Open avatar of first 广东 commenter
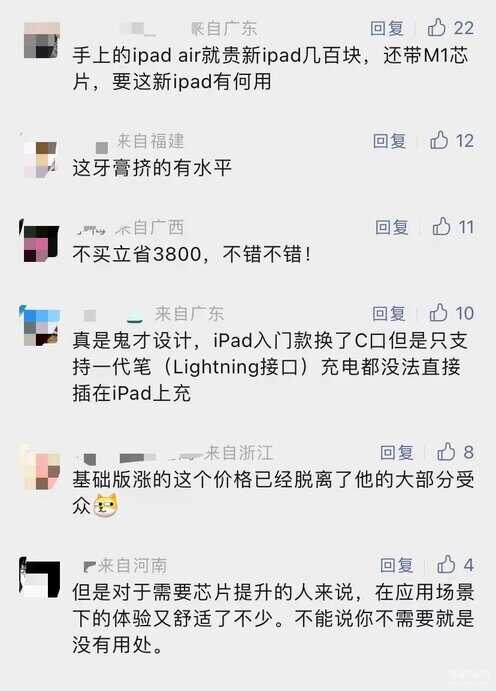The height and width of the screenshot is (691, 496). tap(41, 40)
